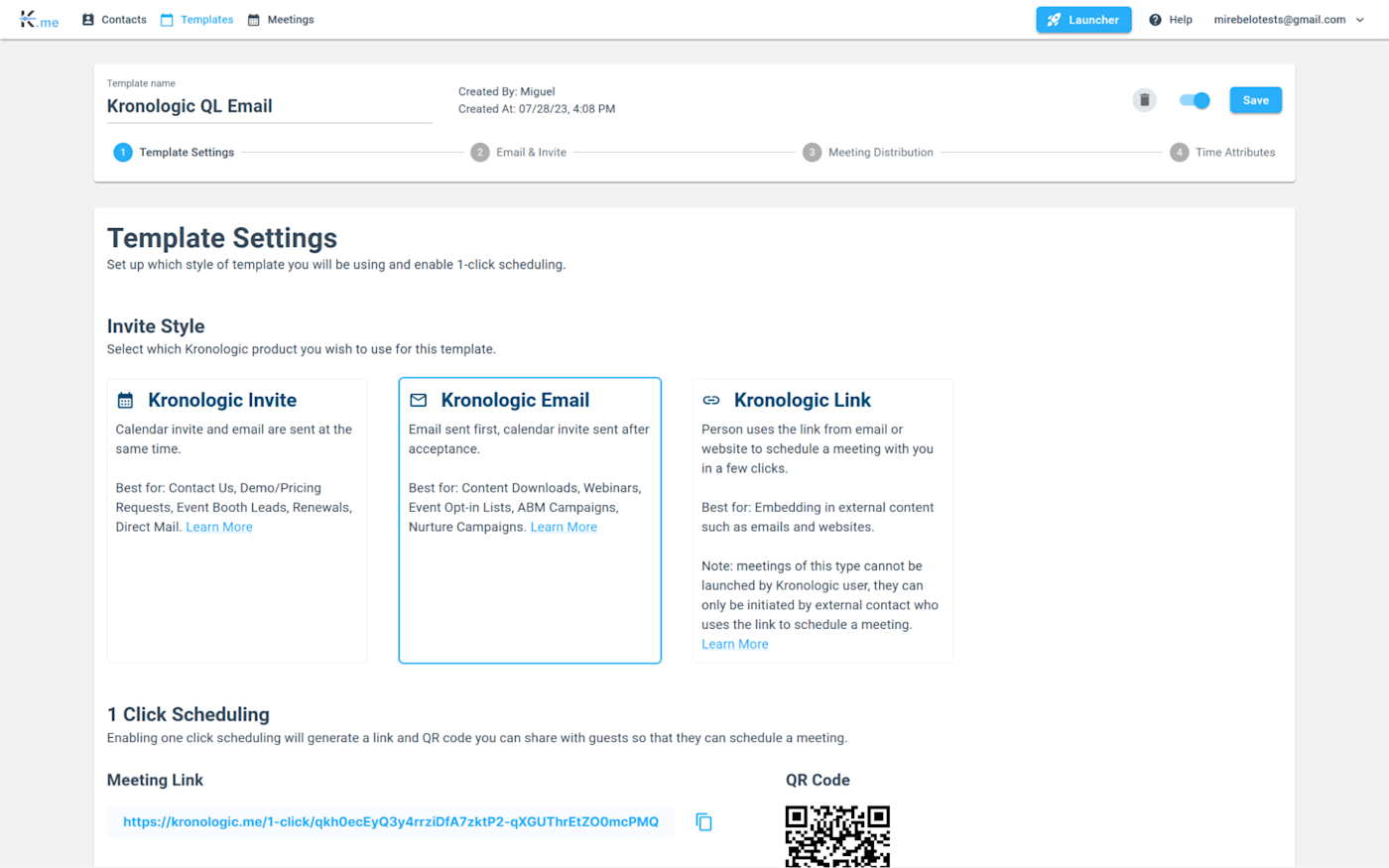Viewport: 1389px width, 868px height.
Task: Open the Contacts menu
Action: 114,20
